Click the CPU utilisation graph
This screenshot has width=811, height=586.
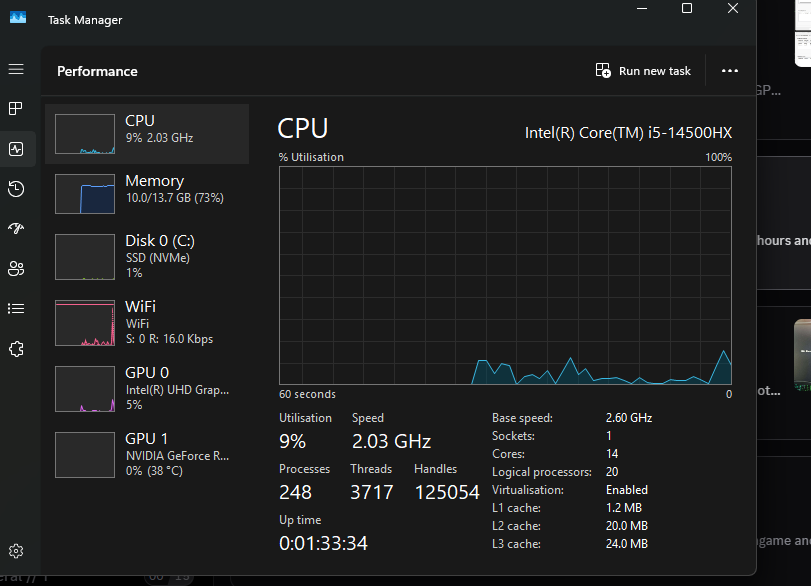tap(505, 275)
